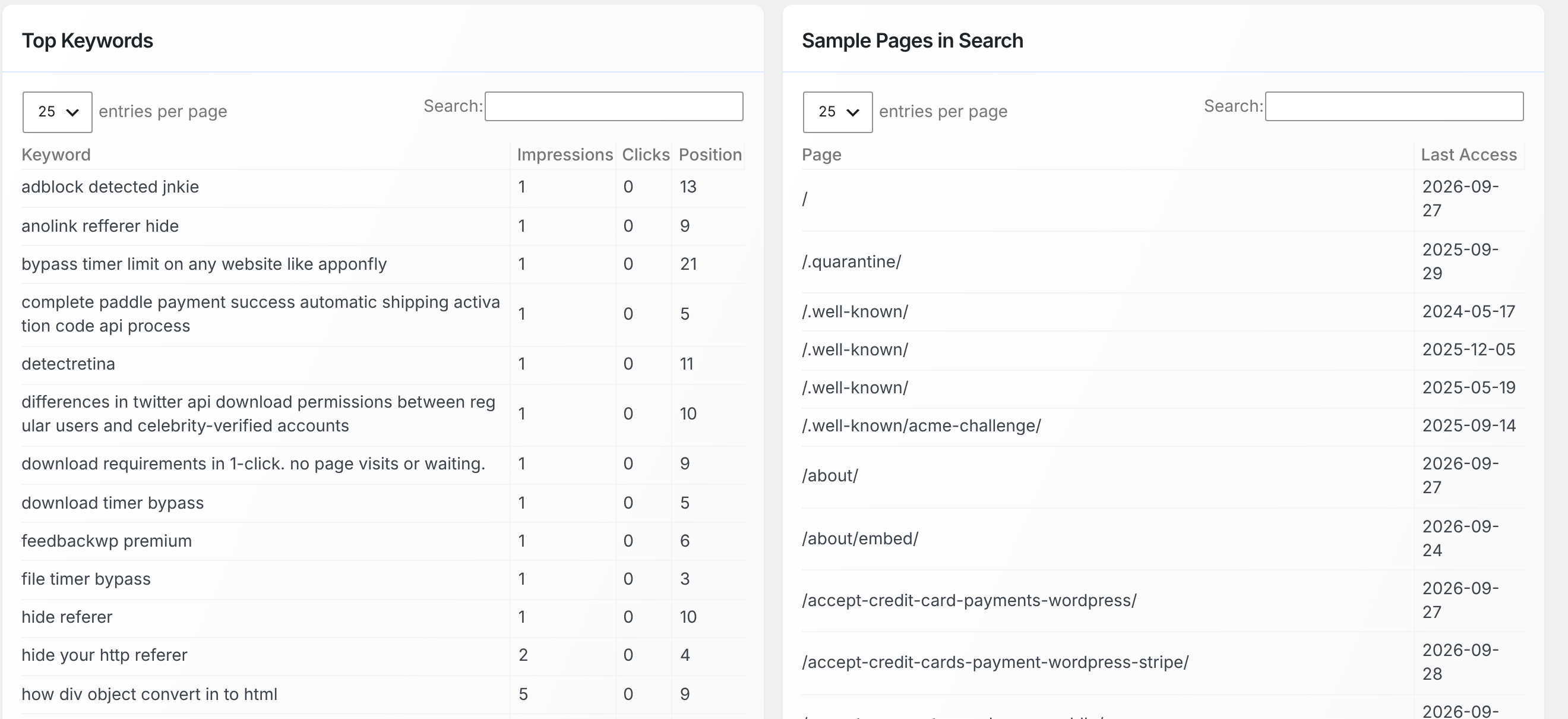The height and width of the screenshot is (719, 1568).
Task: Sort by the Page column header
Action: pos(821,154)
